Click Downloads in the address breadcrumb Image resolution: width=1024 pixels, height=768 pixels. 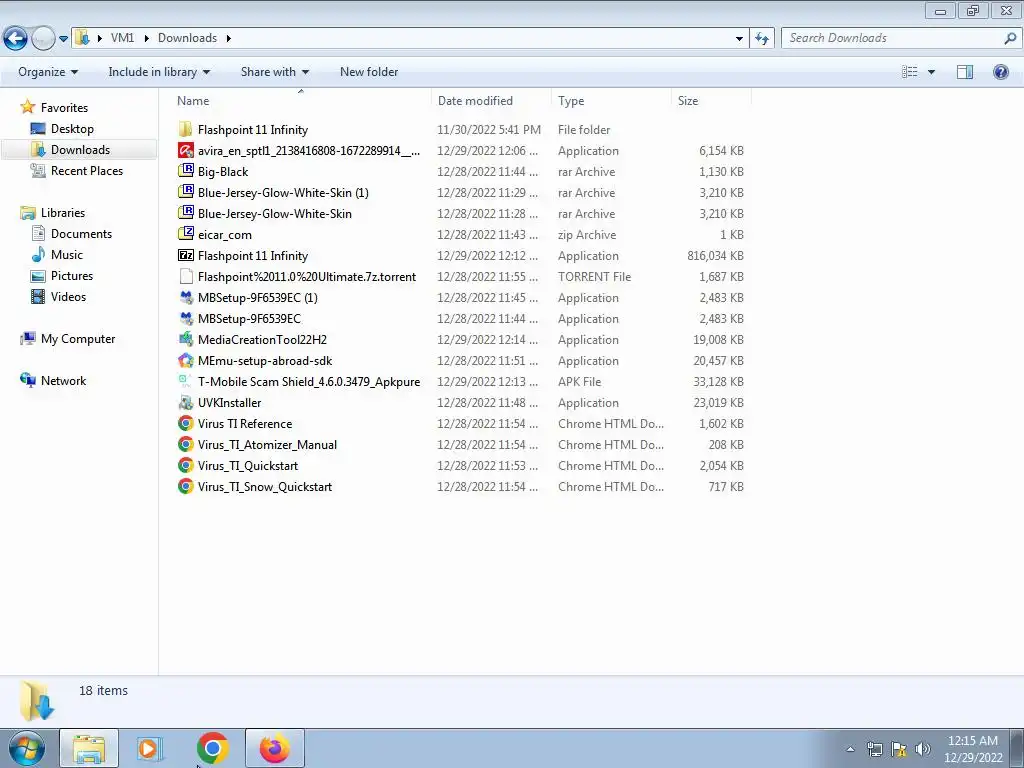tap(187, 38)
